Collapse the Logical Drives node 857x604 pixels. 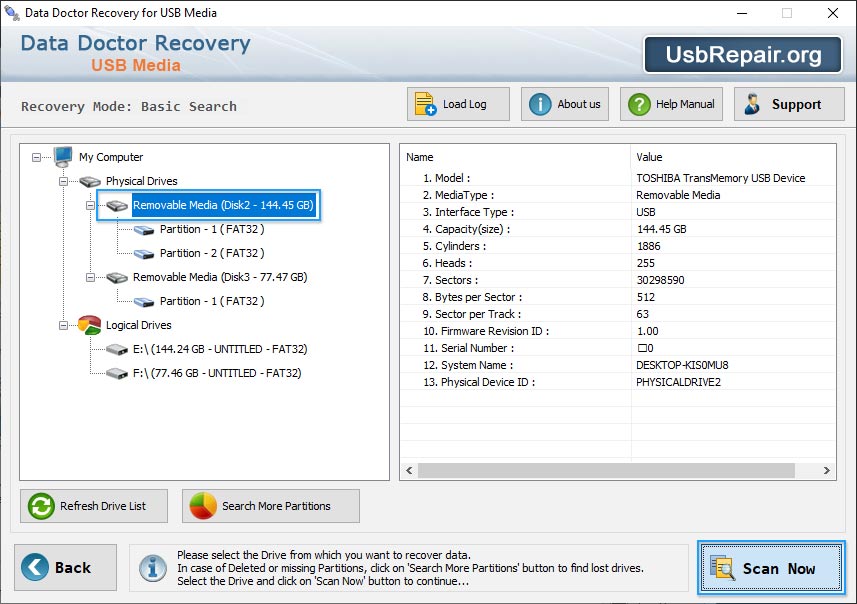click(x=63, y=326)
